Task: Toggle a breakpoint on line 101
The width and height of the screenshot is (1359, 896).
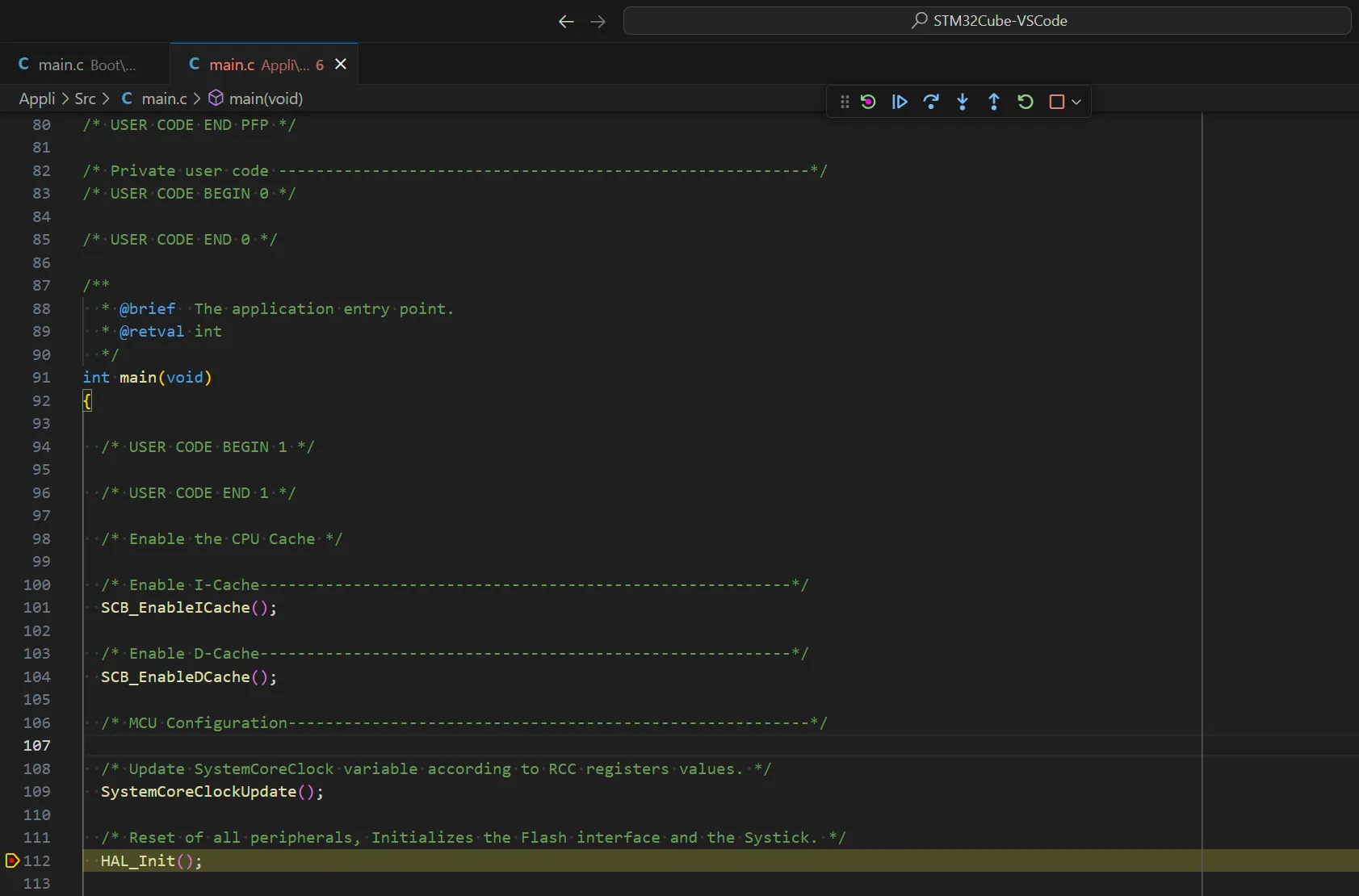Action: tap(13, 608)
